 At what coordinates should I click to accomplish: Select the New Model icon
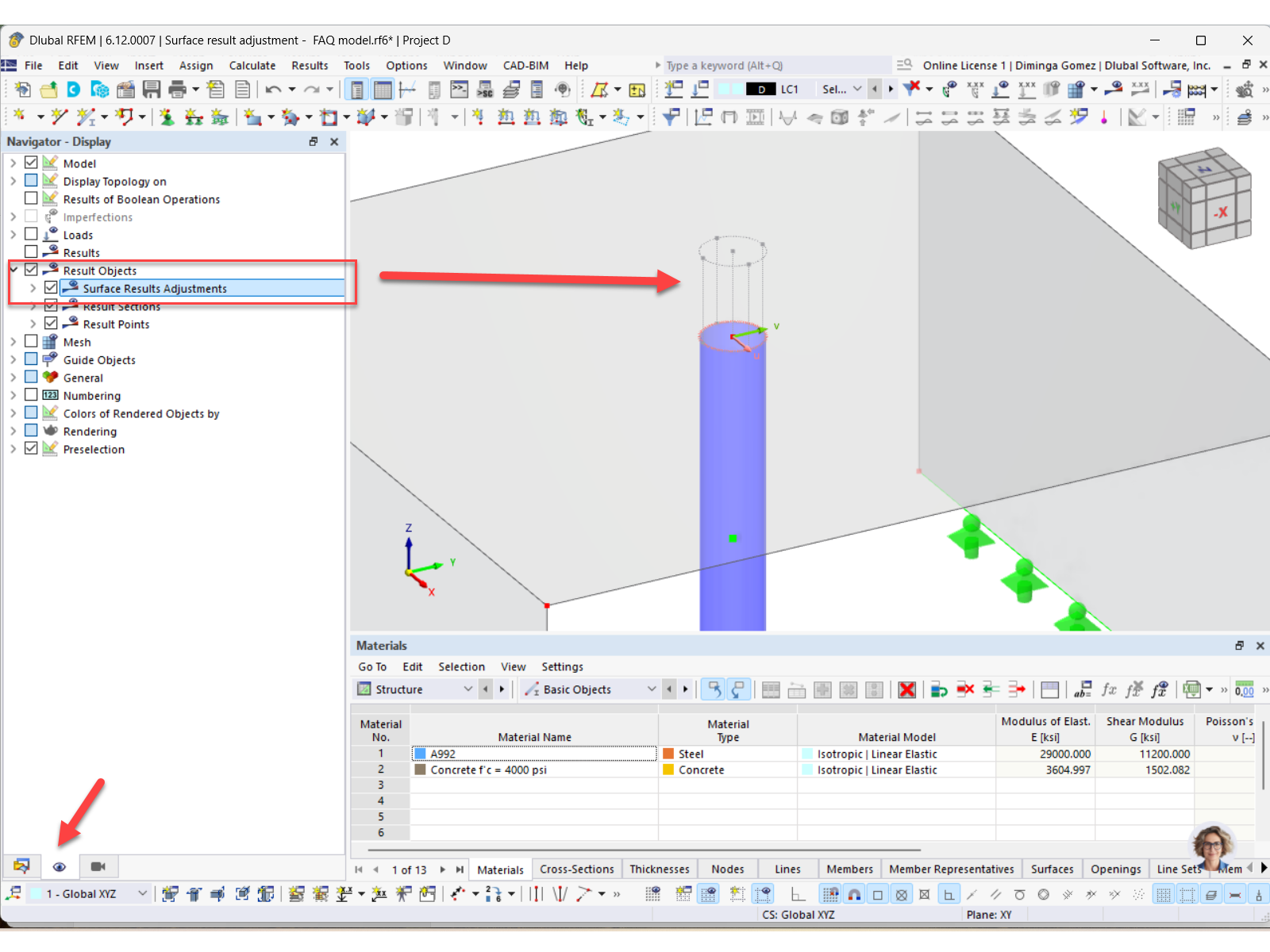tap(21, 90)
